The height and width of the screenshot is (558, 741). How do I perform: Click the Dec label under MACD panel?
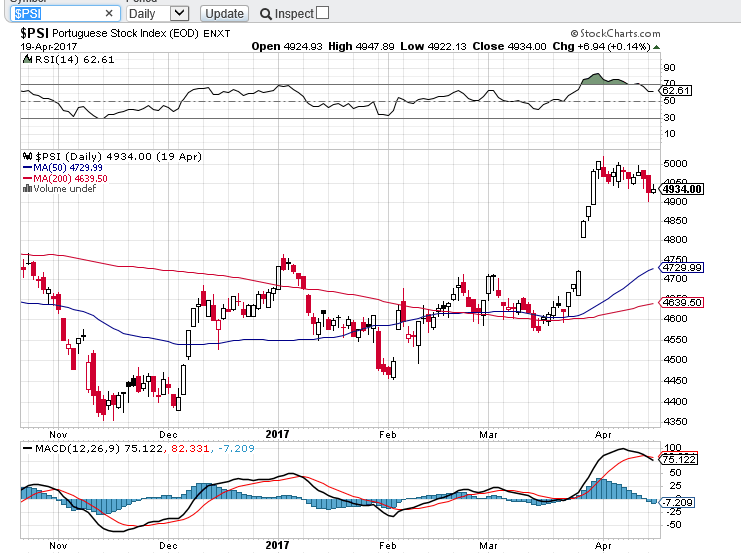(168, 546)
